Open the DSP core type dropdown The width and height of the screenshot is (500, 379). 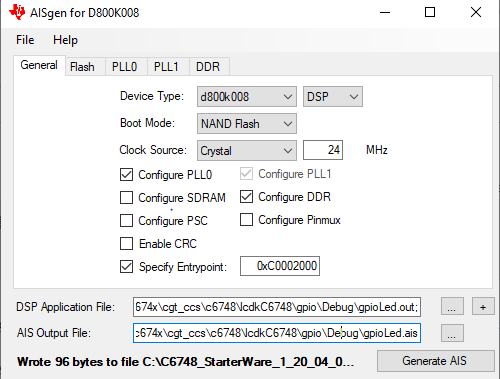(333, 97)
